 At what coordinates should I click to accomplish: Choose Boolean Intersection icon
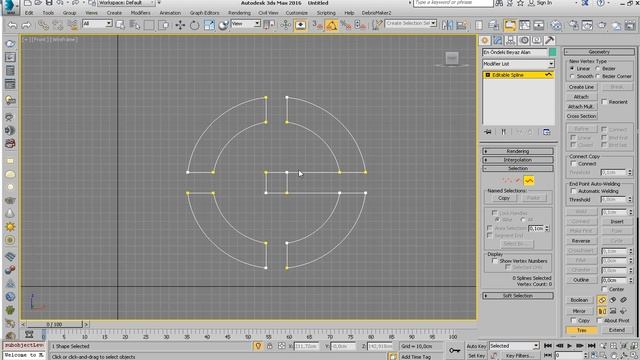tap(623, 300)
